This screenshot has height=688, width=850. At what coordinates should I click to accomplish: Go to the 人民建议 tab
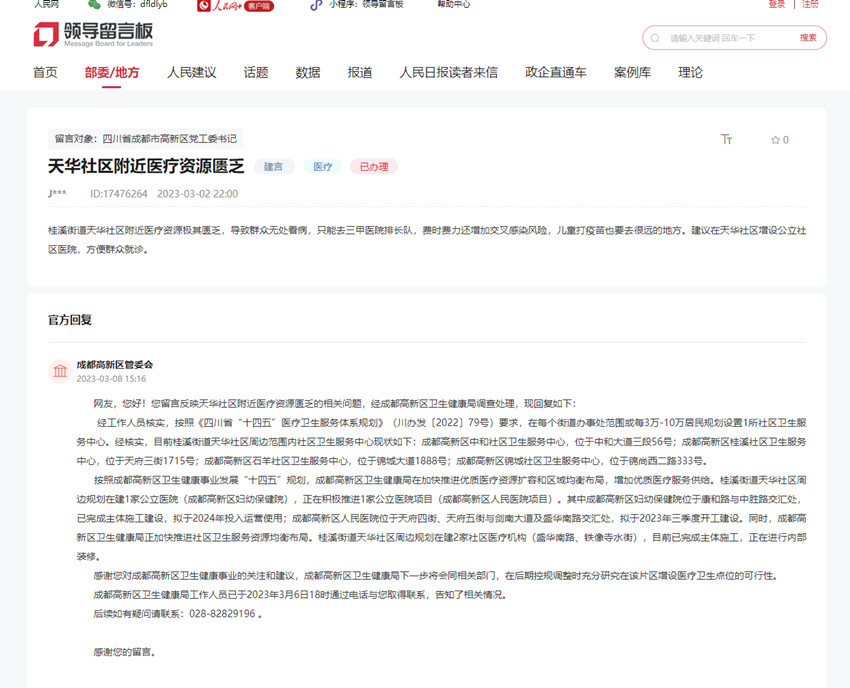[191, 73]
